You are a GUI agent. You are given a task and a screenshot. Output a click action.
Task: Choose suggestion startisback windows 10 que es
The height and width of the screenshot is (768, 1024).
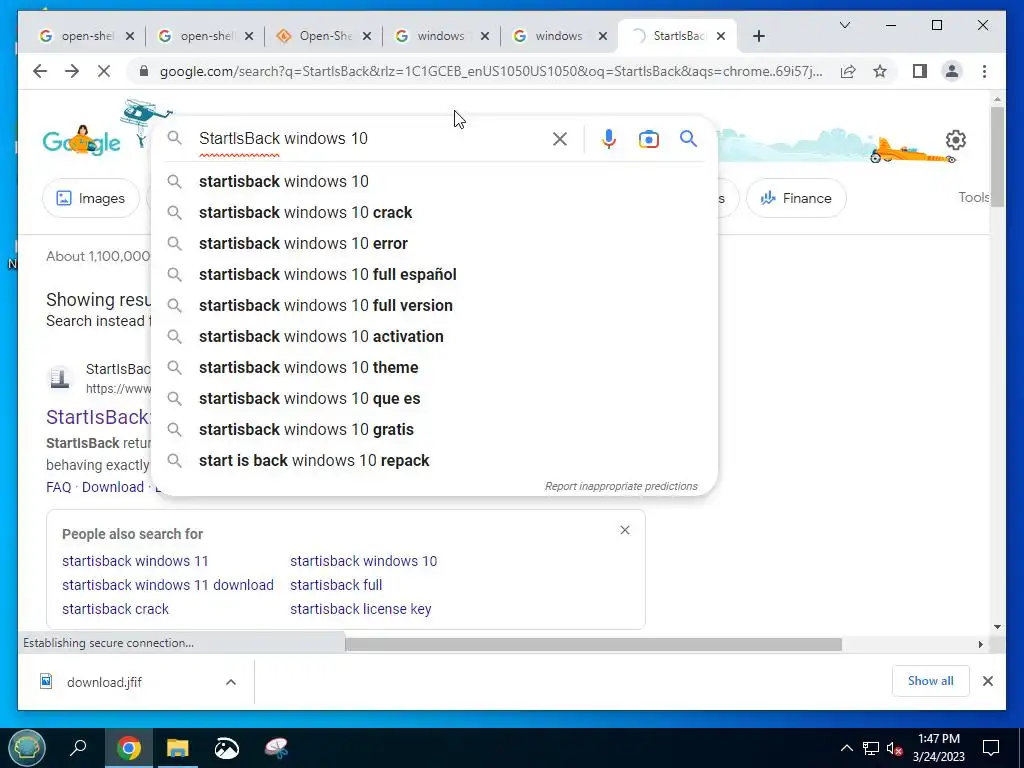pos(434,398)
